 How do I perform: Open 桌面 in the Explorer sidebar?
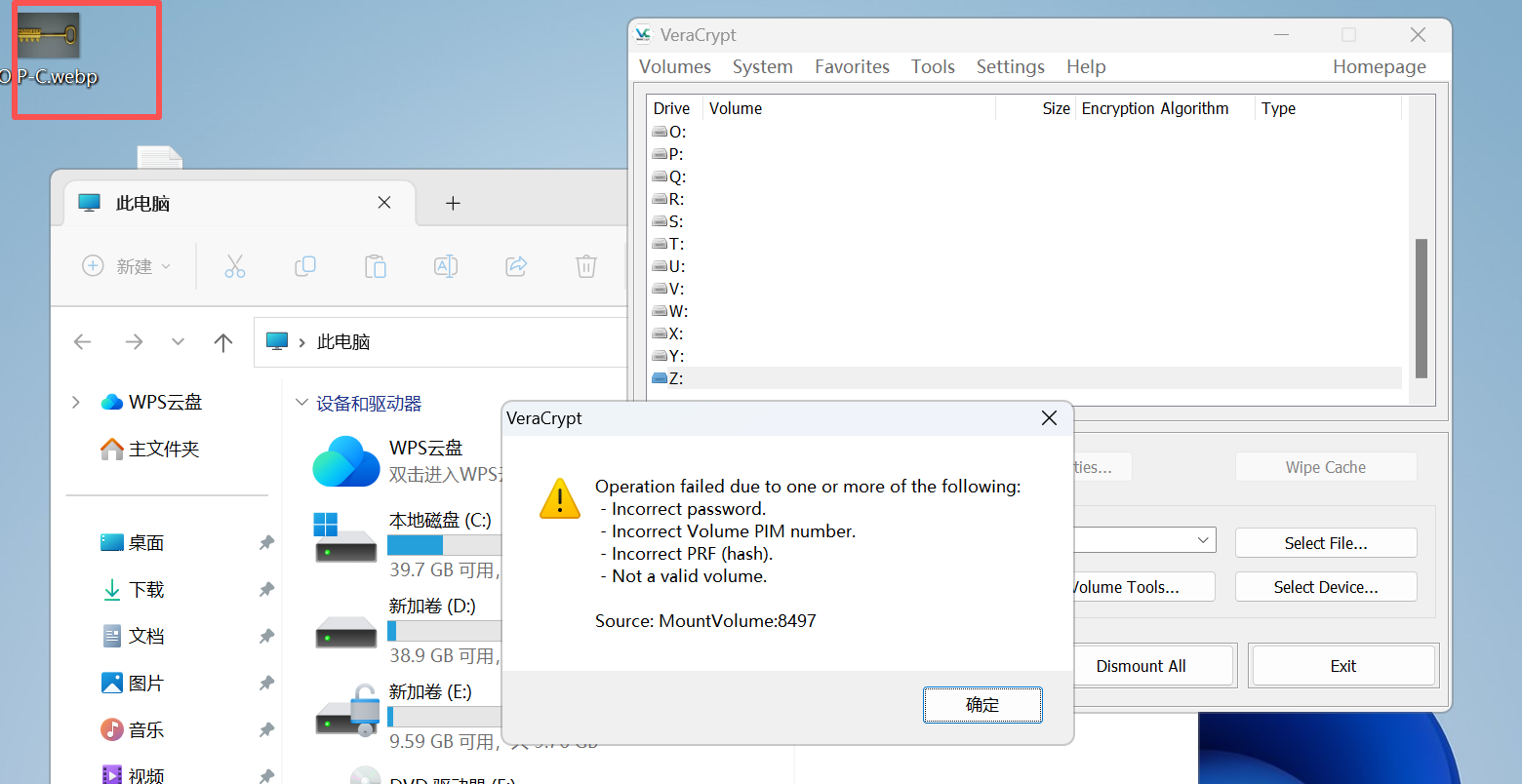coord(134,543)
